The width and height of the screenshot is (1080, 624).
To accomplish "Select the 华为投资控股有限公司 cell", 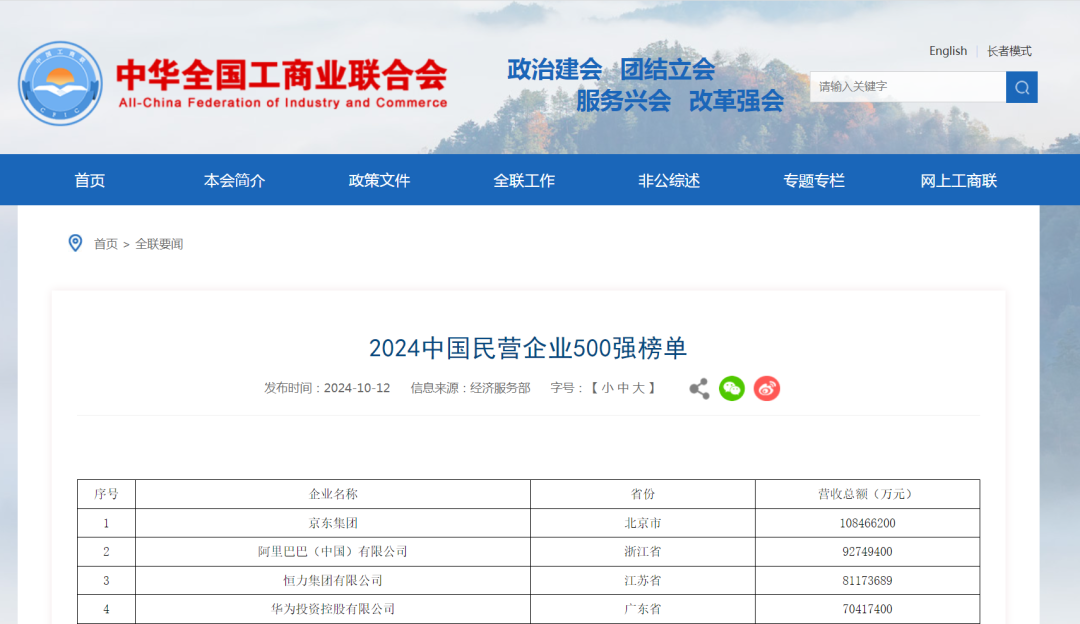I will click(x=333, y=609).
